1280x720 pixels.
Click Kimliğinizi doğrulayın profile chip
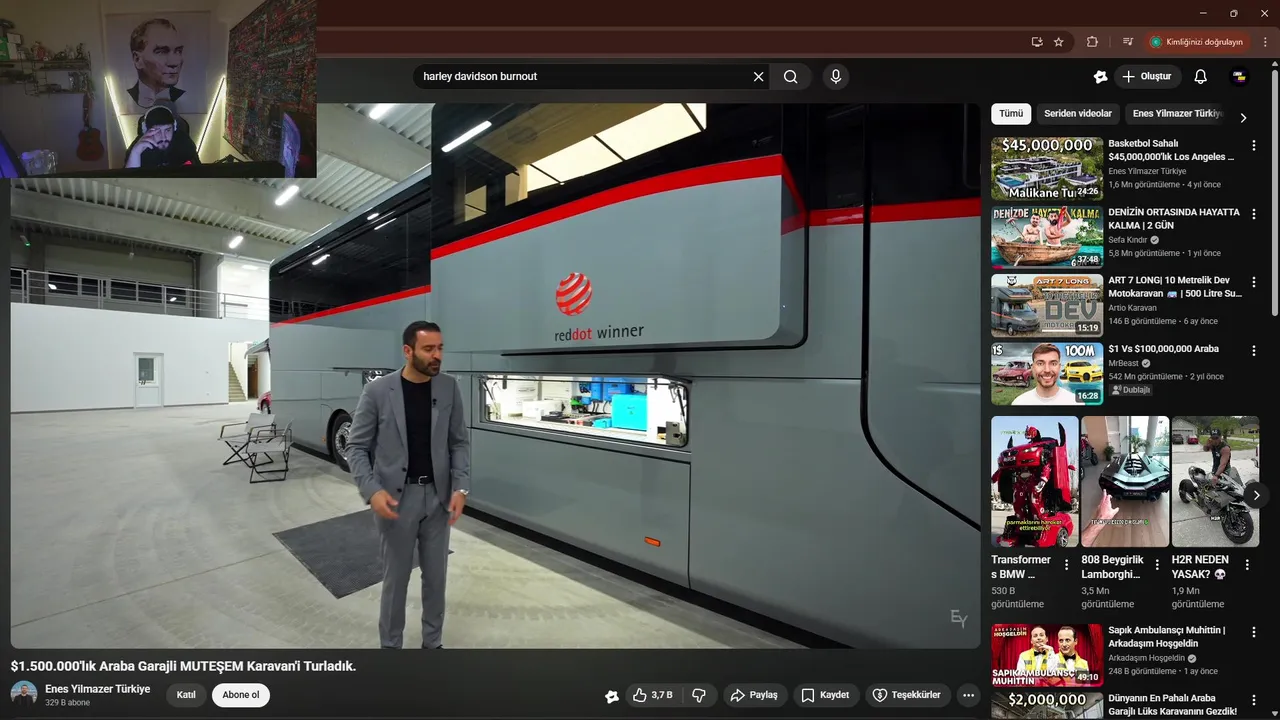pos(1196,42)
